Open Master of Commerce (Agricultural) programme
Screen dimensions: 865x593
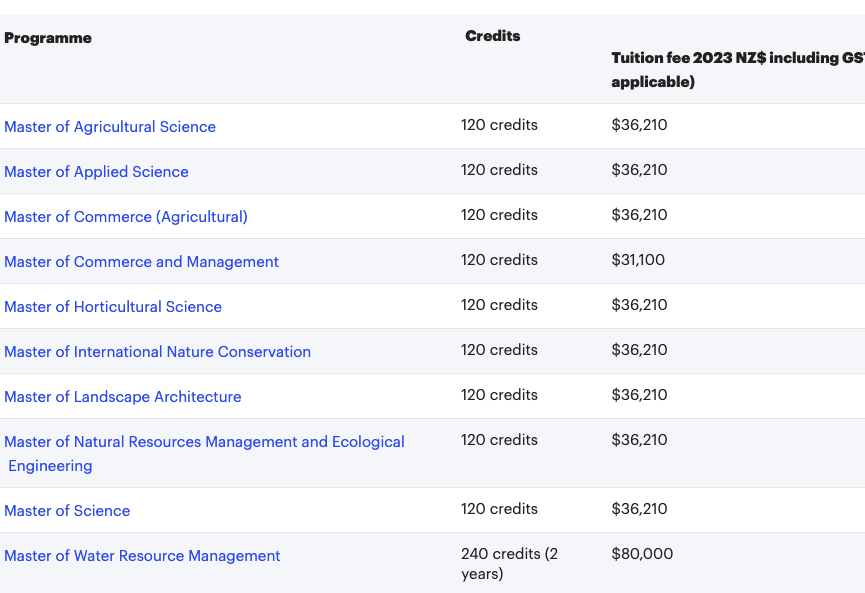[126, 217]
